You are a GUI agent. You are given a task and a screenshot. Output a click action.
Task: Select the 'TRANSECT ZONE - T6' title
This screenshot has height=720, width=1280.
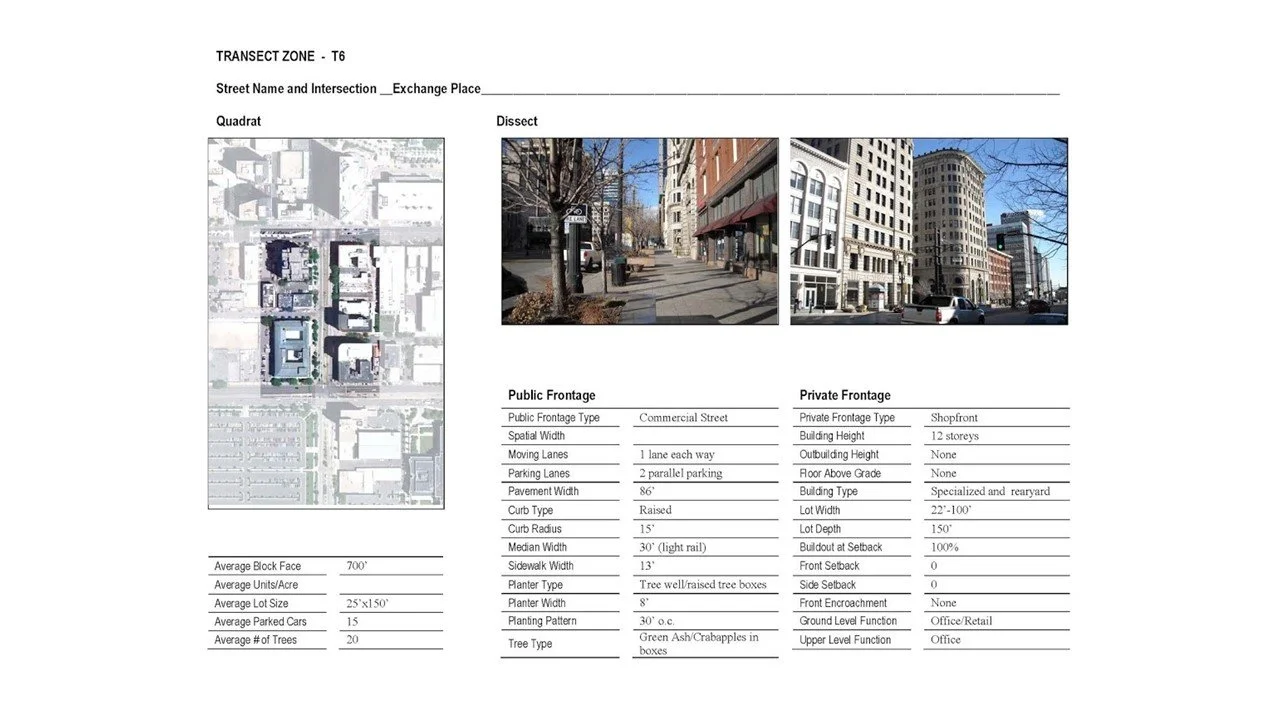click(x=281, y=57)
